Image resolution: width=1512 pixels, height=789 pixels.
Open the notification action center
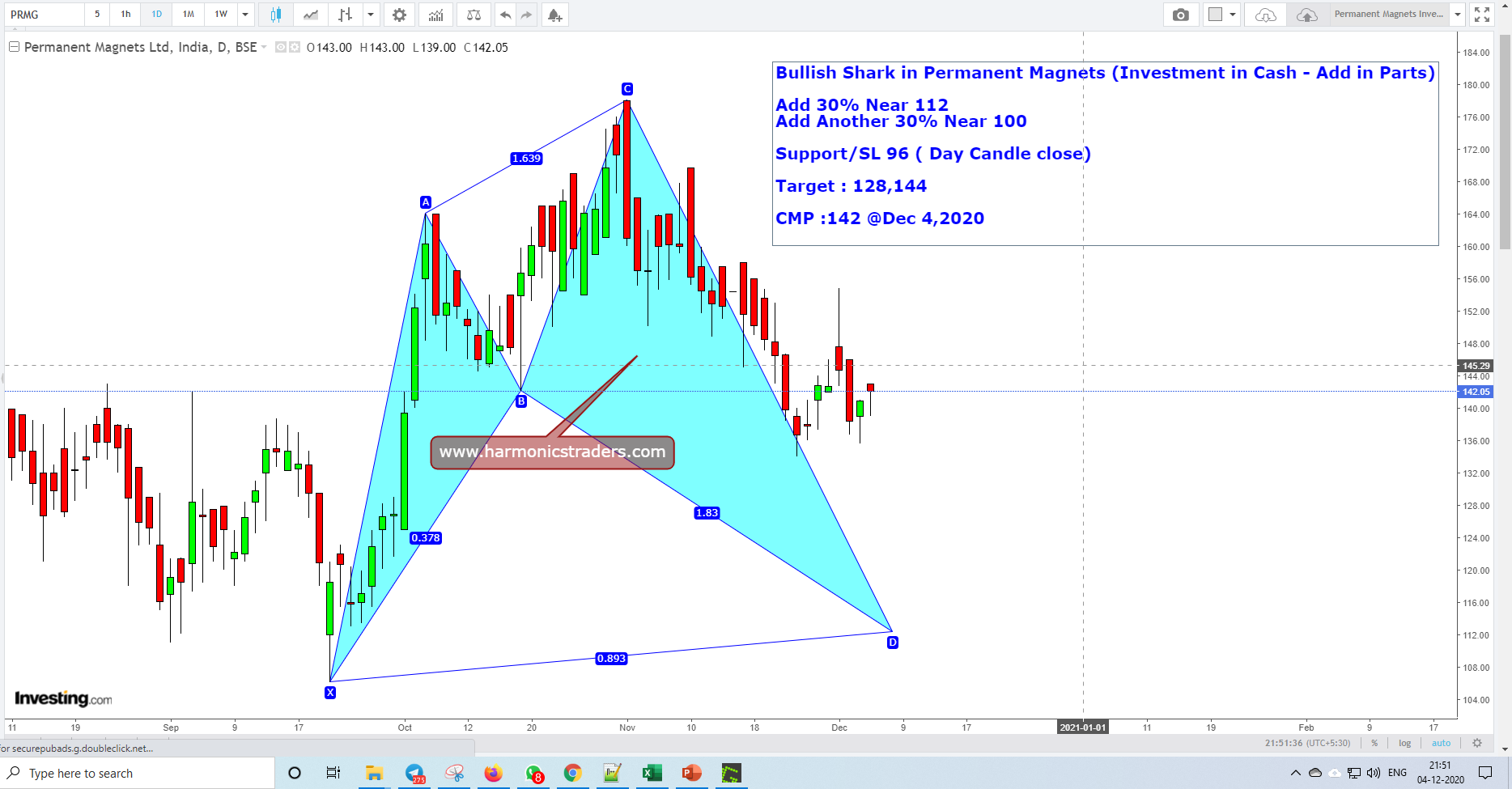(x=1485, y=773)
